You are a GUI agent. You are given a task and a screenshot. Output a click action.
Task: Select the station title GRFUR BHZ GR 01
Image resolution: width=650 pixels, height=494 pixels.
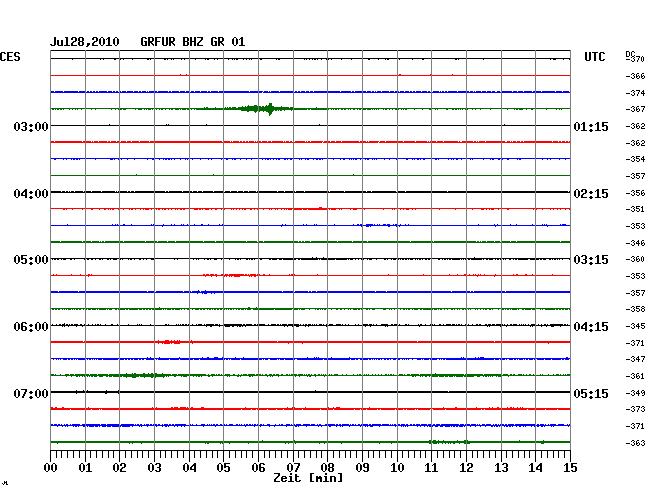pyautogui.click(x=193, y=42)
